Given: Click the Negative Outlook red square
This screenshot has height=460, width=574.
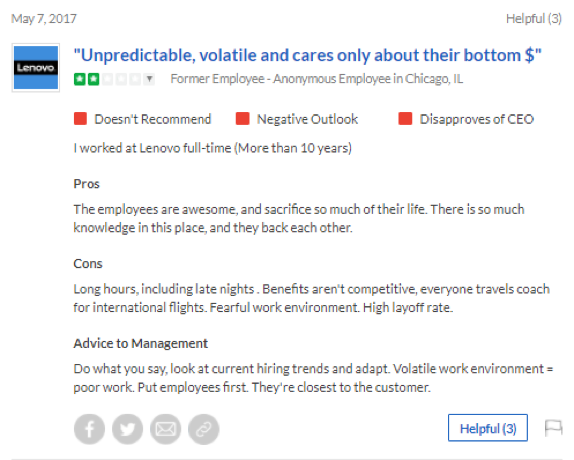Looking at the screenshot, I should [242, 119].
